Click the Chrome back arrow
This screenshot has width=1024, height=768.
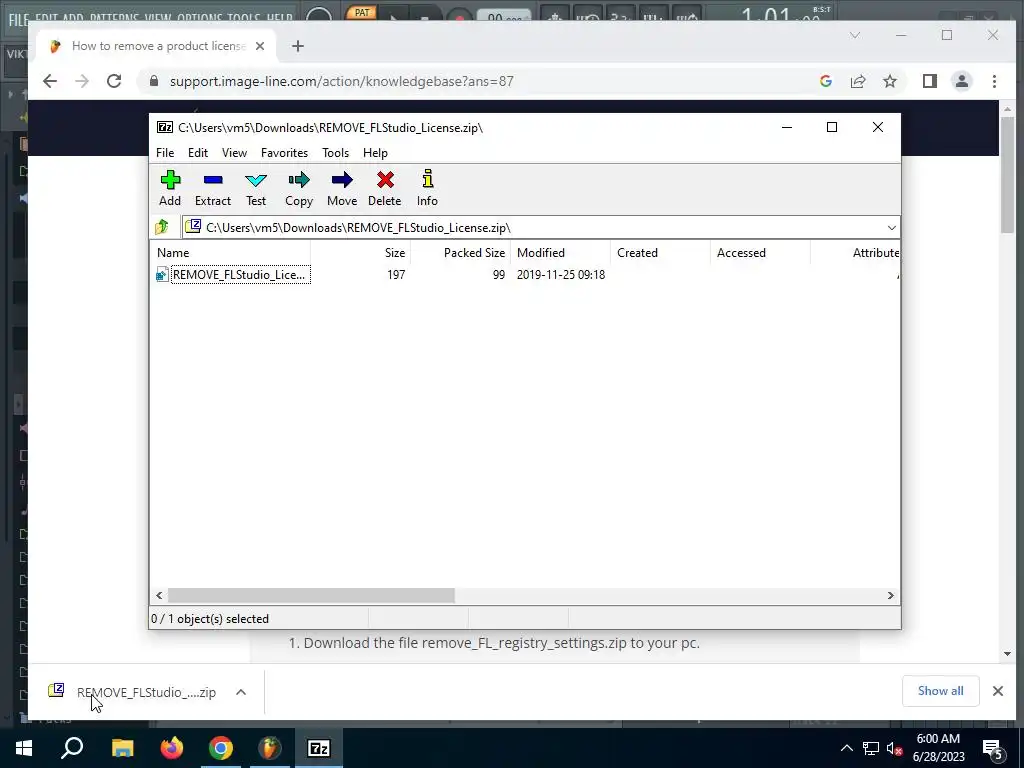(x=50, y=81)
